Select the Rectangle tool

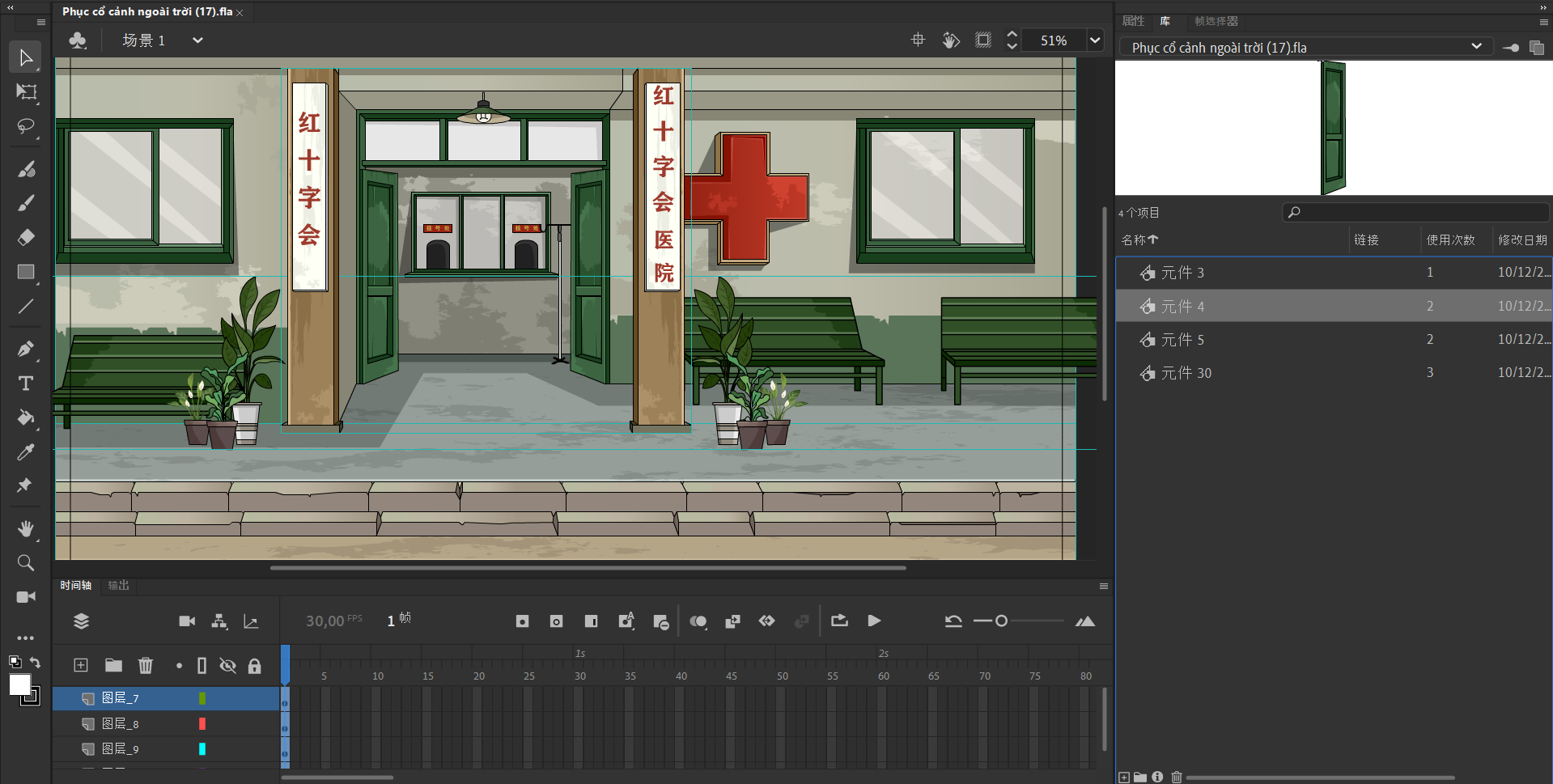pyautogui.click(x=26, y=272)
